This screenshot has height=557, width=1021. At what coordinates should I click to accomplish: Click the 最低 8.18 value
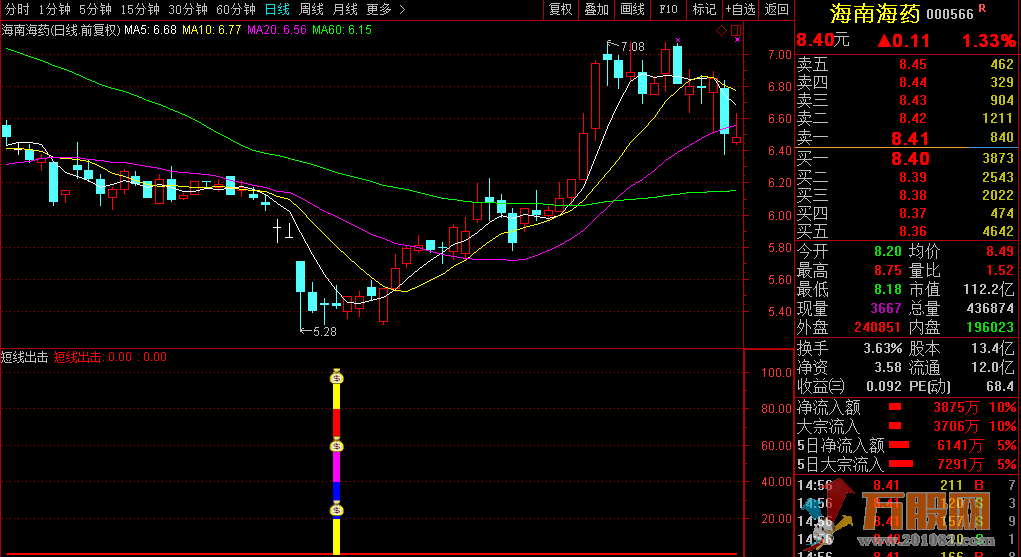tap(888, 289)
